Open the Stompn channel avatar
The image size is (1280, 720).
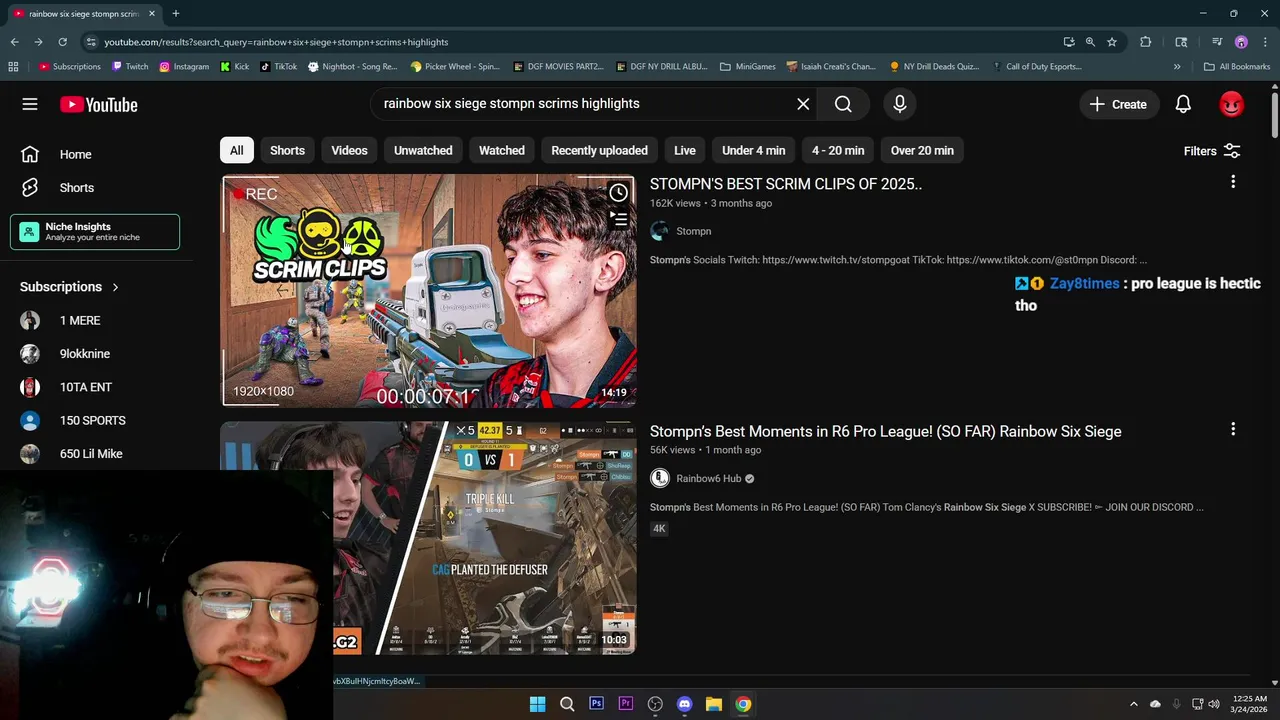tap(659, 231)
